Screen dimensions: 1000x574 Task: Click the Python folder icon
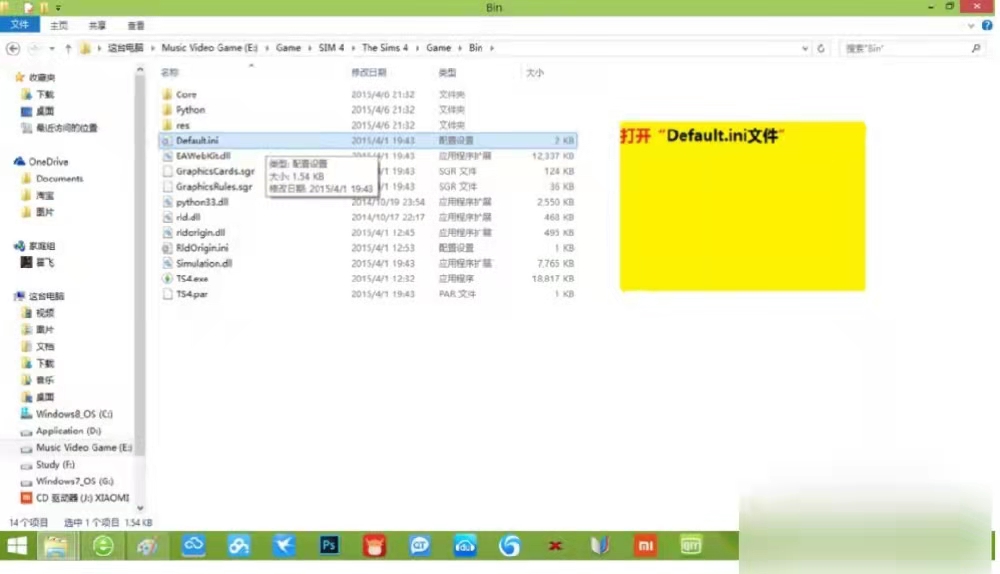point(167,110)
